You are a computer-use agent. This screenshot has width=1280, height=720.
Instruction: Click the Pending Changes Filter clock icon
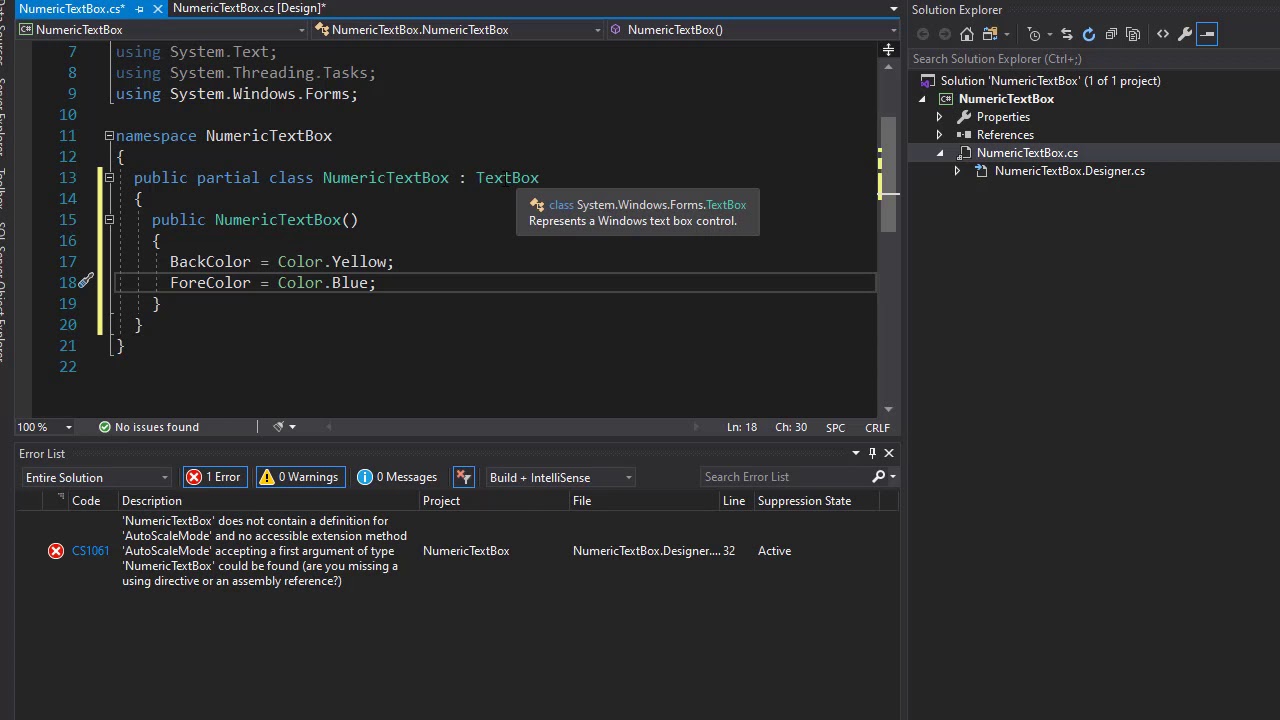click(1034, 34)
